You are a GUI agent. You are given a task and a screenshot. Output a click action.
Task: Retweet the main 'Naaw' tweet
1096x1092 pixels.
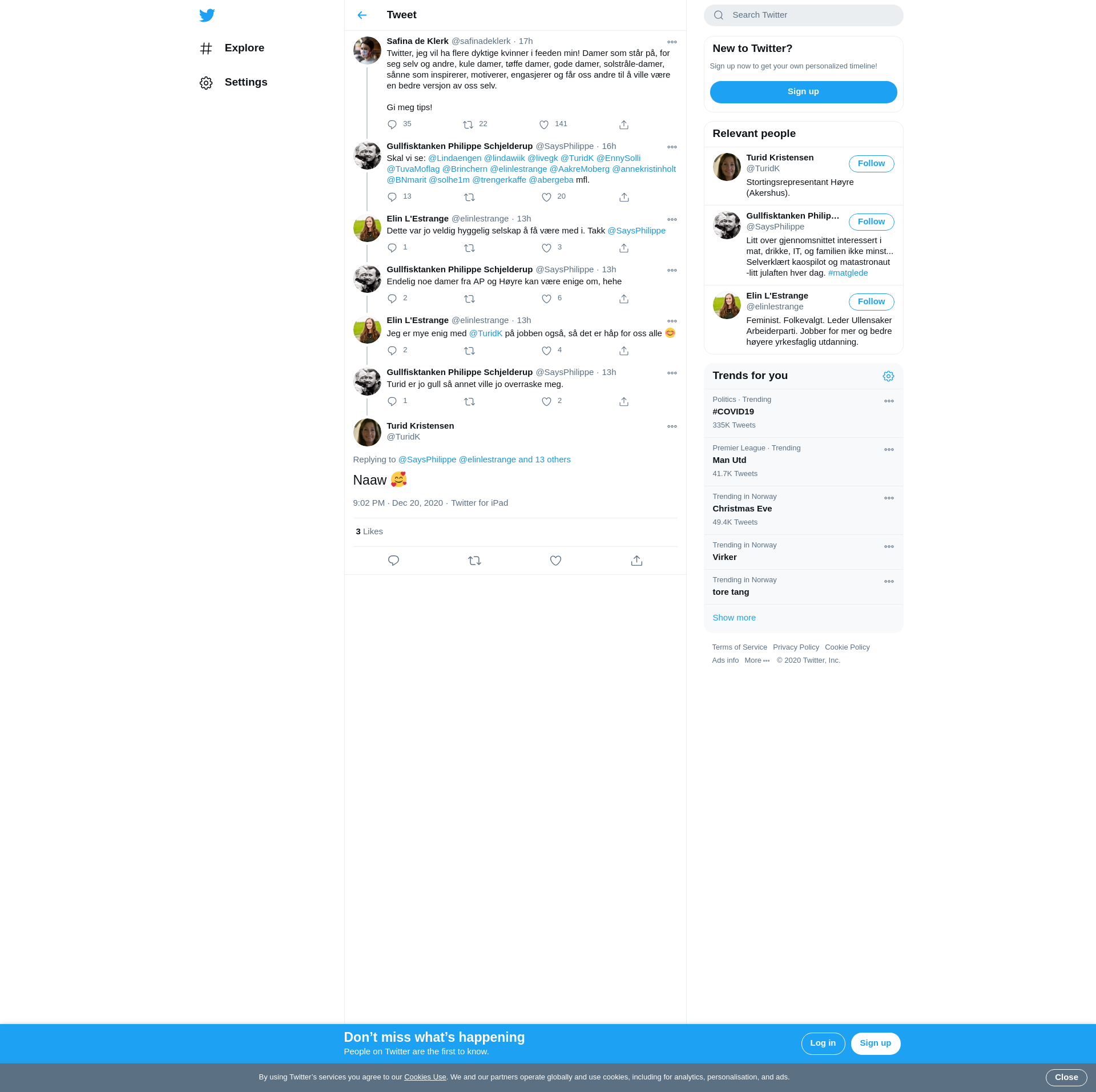click(474, 561)
